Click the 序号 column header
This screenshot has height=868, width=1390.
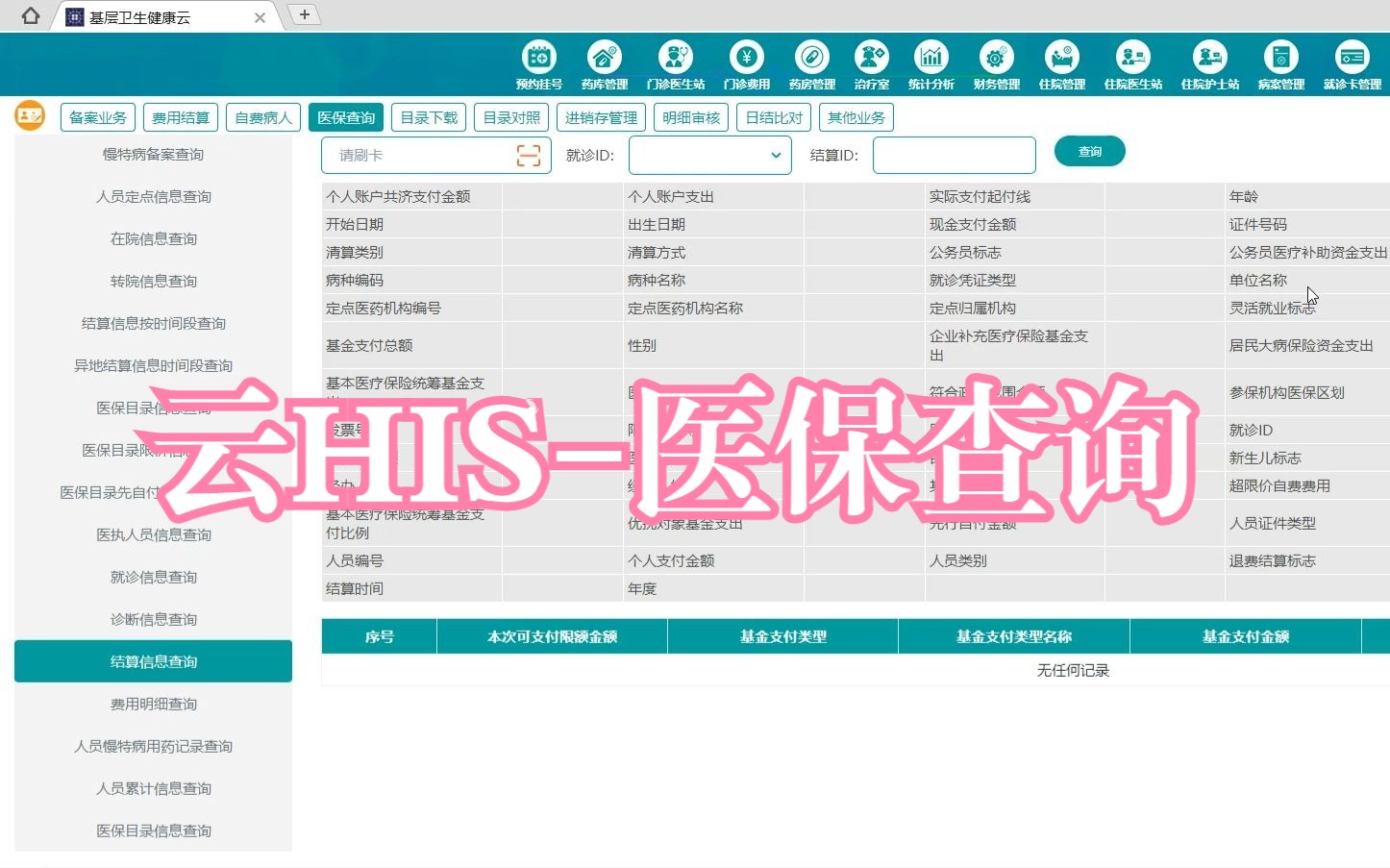click(379, 636)
